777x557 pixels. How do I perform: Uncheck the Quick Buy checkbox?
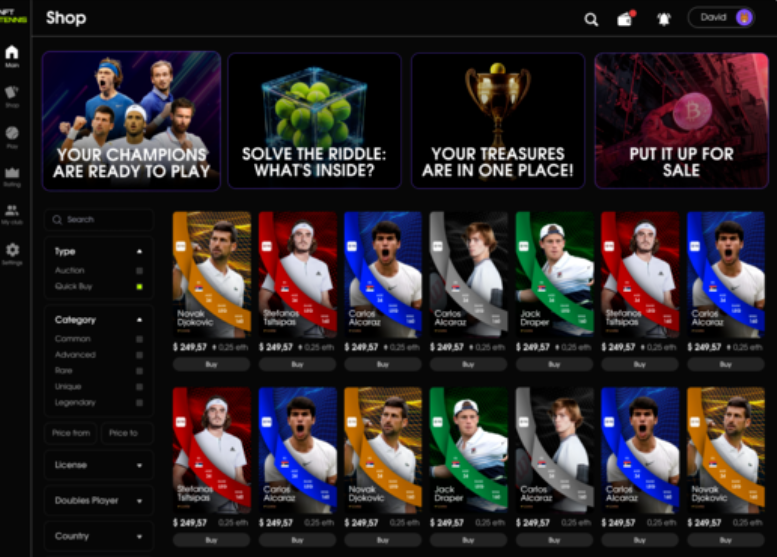[x=139, y=286]
